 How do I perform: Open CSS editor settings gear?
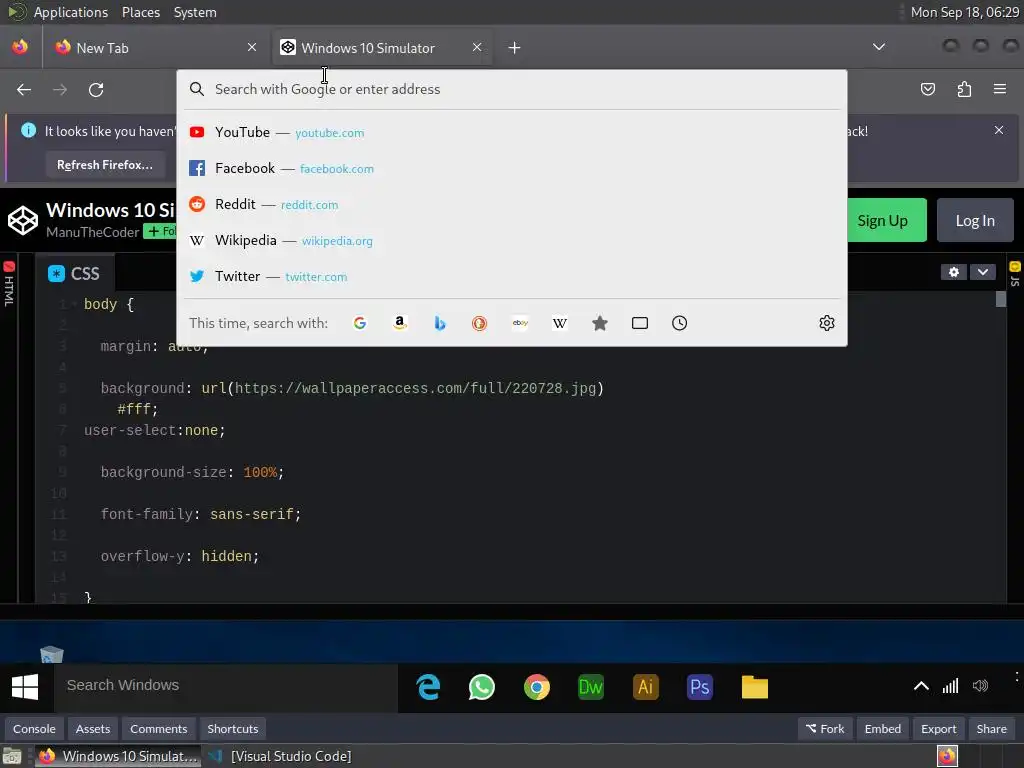953,272
